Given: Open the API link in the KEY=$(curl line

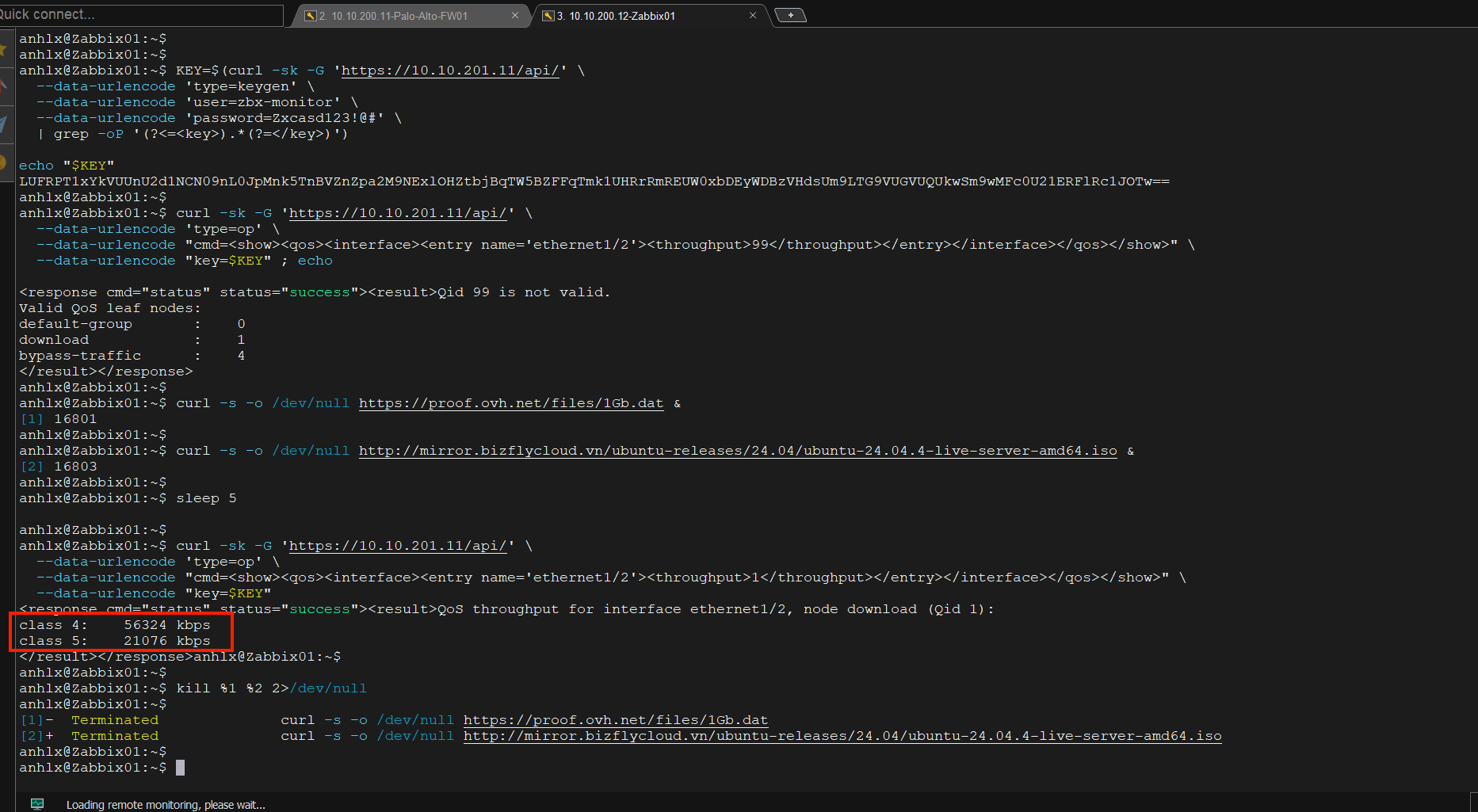Looking at the screenshot, I should (450, 71).
